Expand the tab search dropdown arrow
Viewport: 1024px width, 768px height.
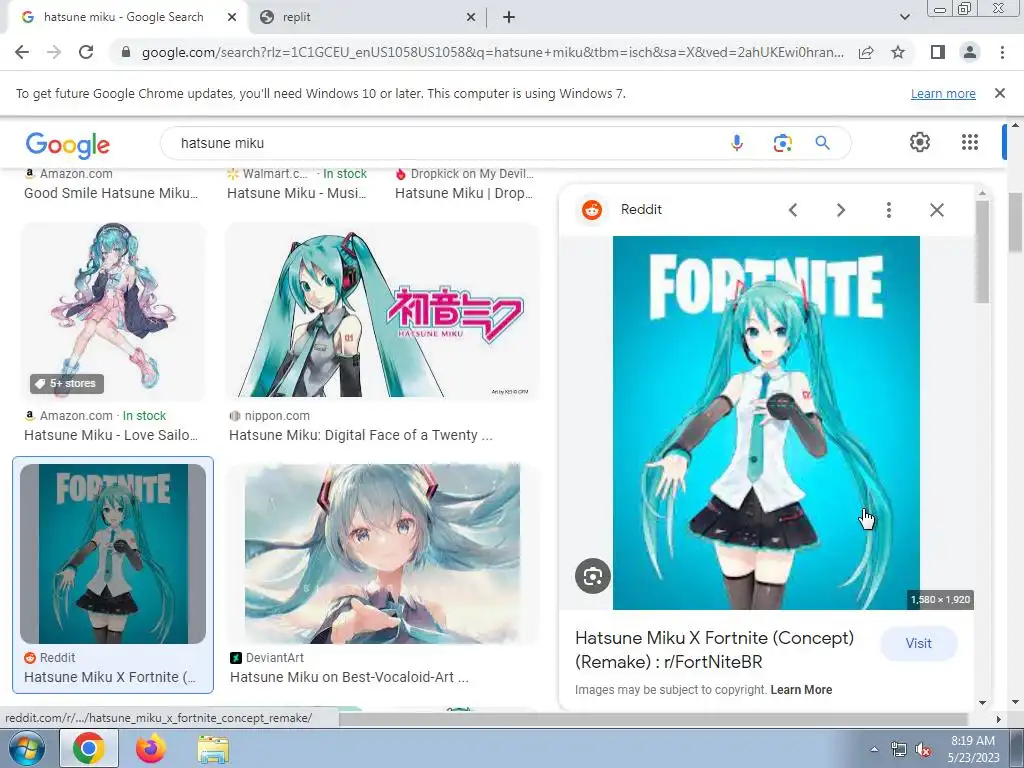[x=904, y=17]
